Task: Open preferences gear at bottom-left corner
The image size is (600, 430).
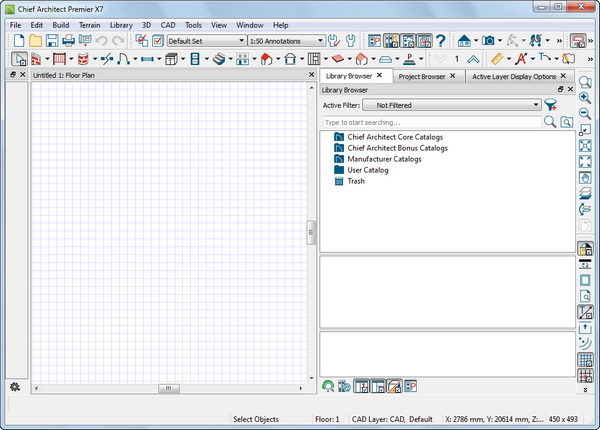Action: pyautogui.click(x=15, y=386)
